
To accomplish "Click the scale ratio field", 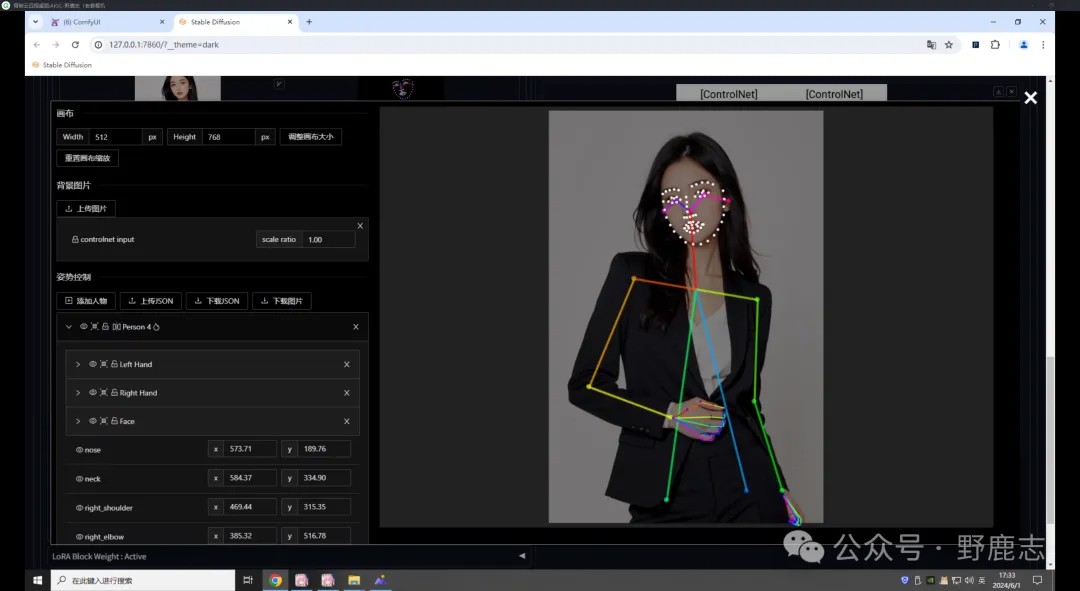I will pos(329,239).
